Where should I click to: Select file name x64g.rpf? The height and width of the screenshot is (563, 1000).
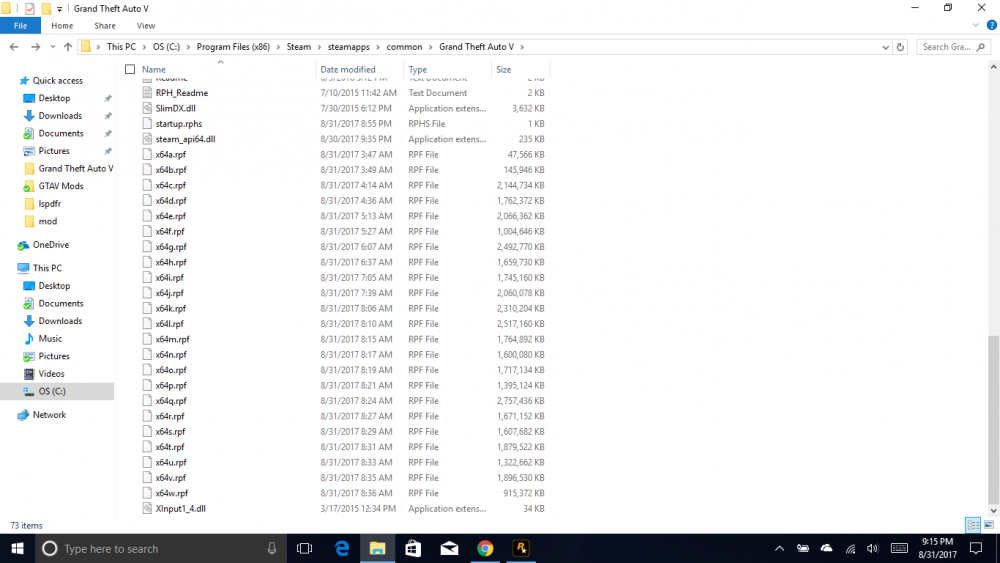coord(171,247)
